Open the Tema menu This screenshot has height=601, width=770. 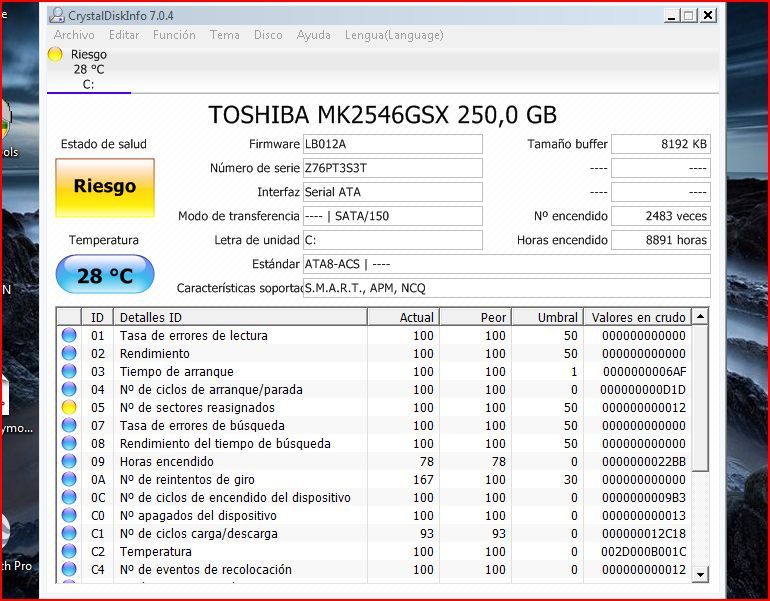224,35
